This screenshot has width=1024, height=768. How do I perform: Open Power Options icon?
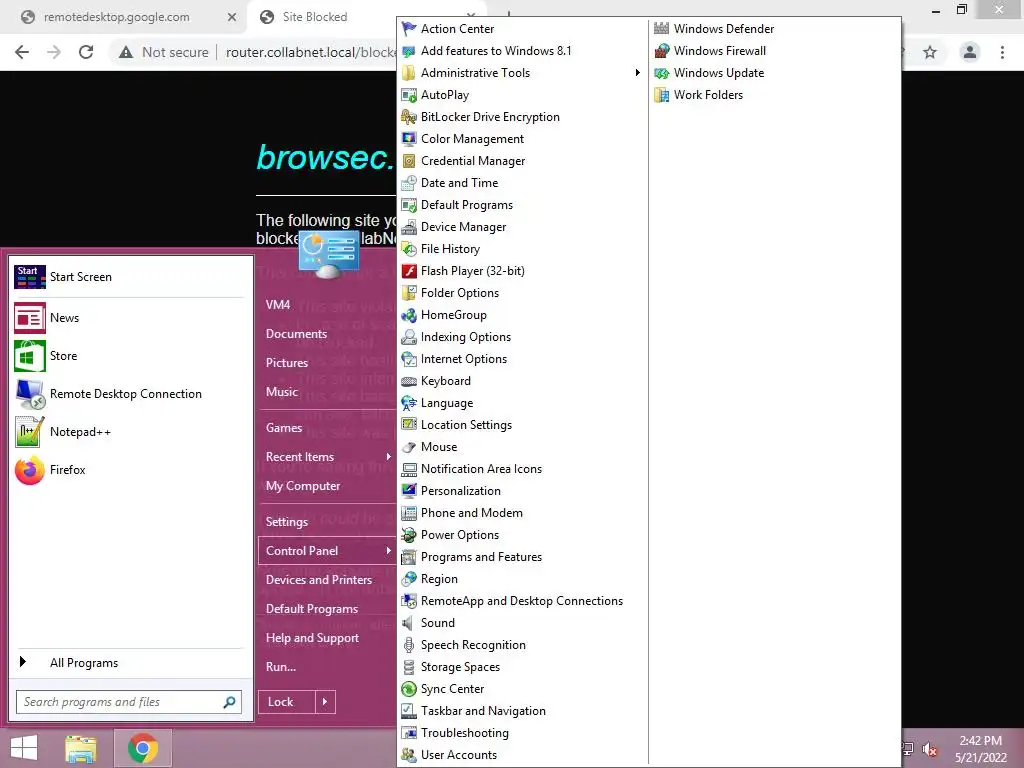[409, 535]
